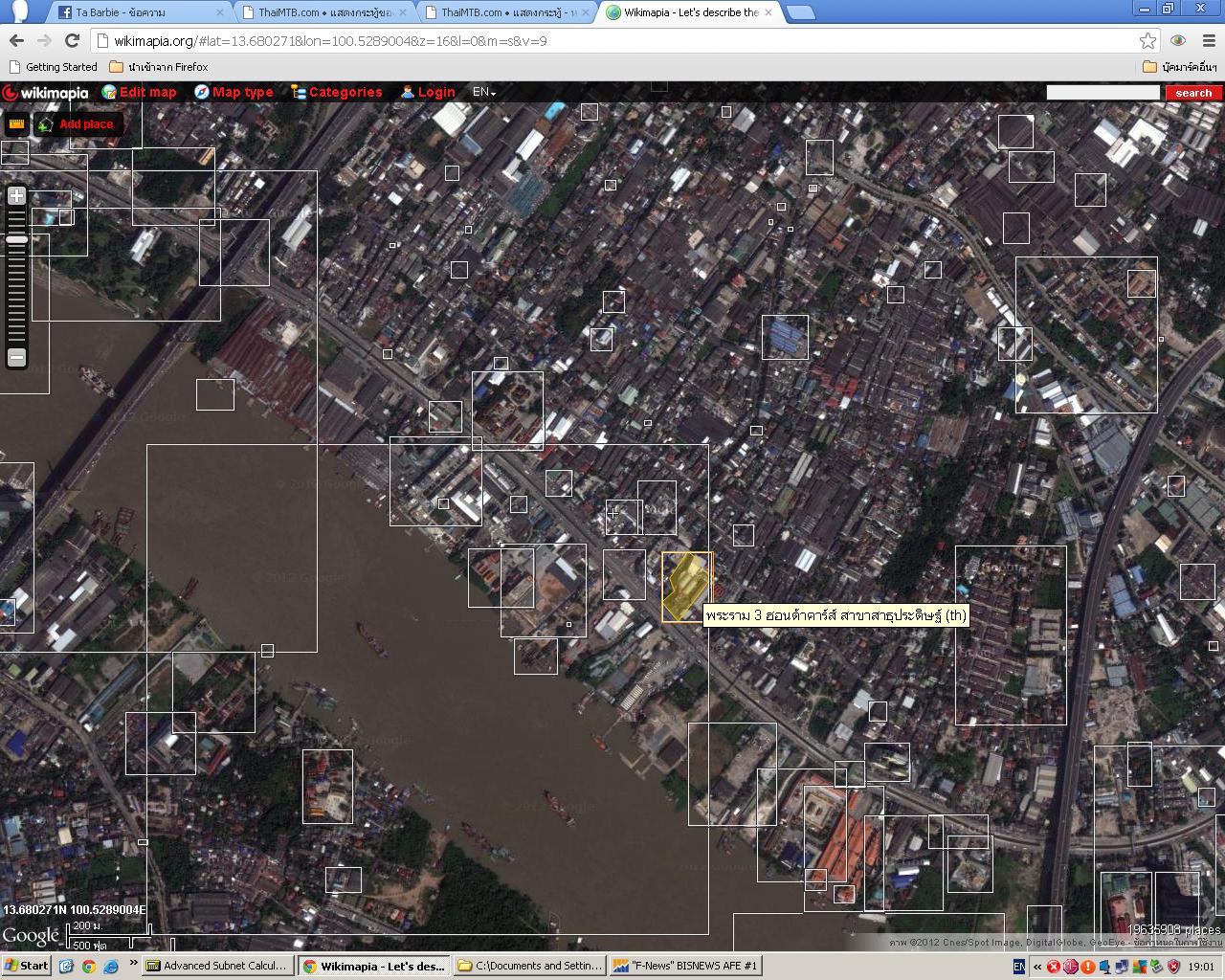Expand the quick launch overflow chevron
1225x980 pixels.
pos(132,963)
